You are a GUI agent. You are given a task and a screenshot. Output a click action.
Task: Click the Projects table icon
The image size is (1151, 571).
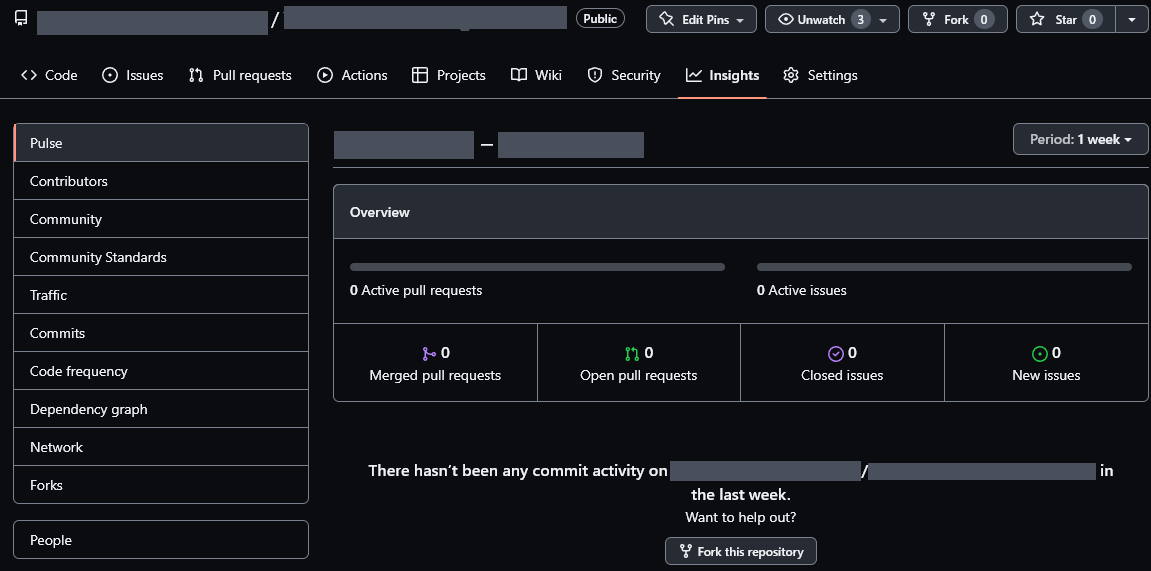420,75
